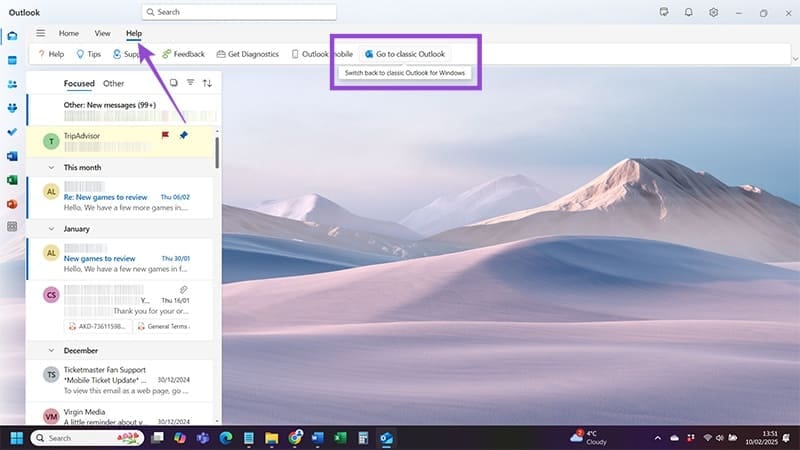Open the weather widget showing 4°C Cloudy
Screen dimensions: 800x450
click(588, 438)
